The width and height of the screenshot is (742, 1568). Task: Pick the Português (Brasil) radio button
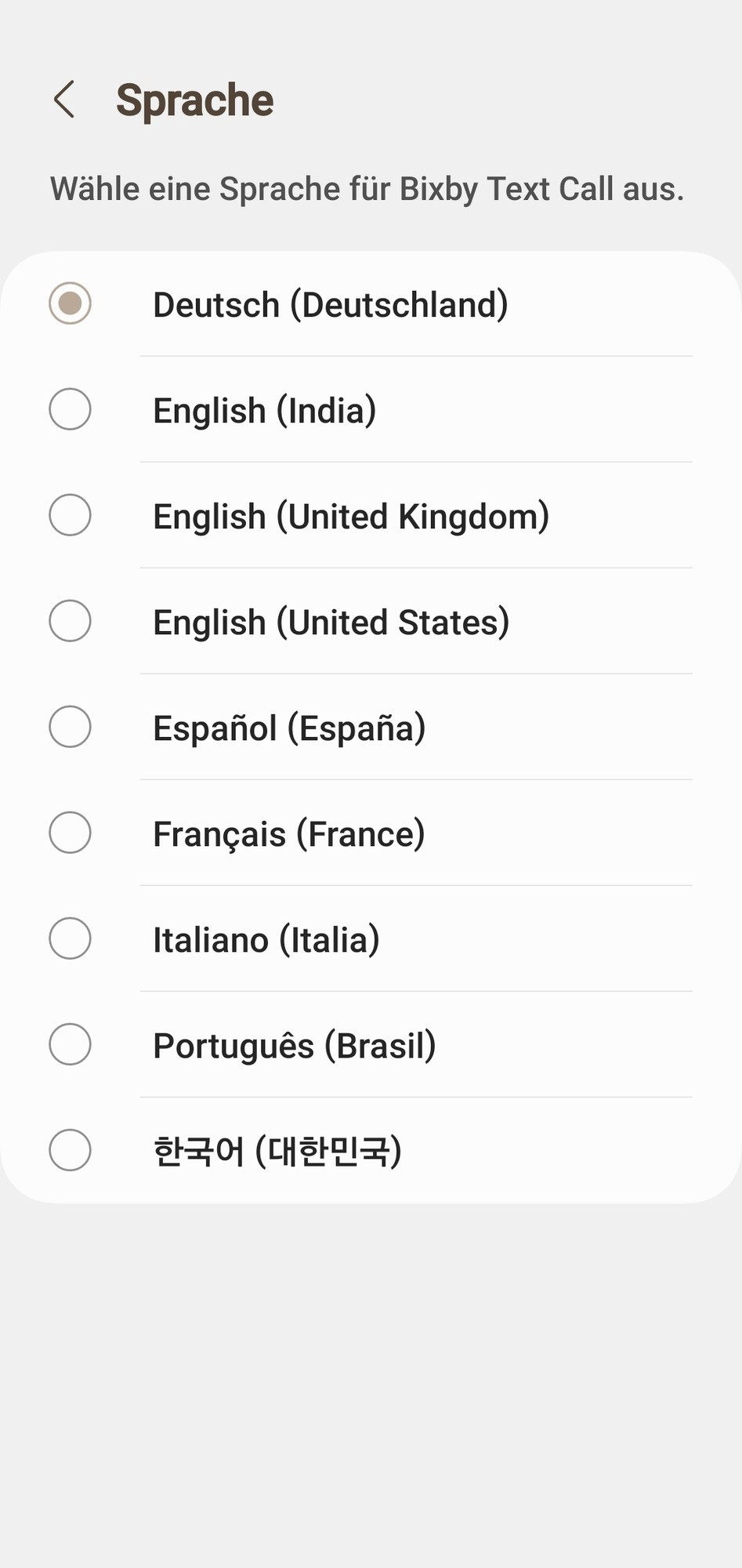[71, 1044]
